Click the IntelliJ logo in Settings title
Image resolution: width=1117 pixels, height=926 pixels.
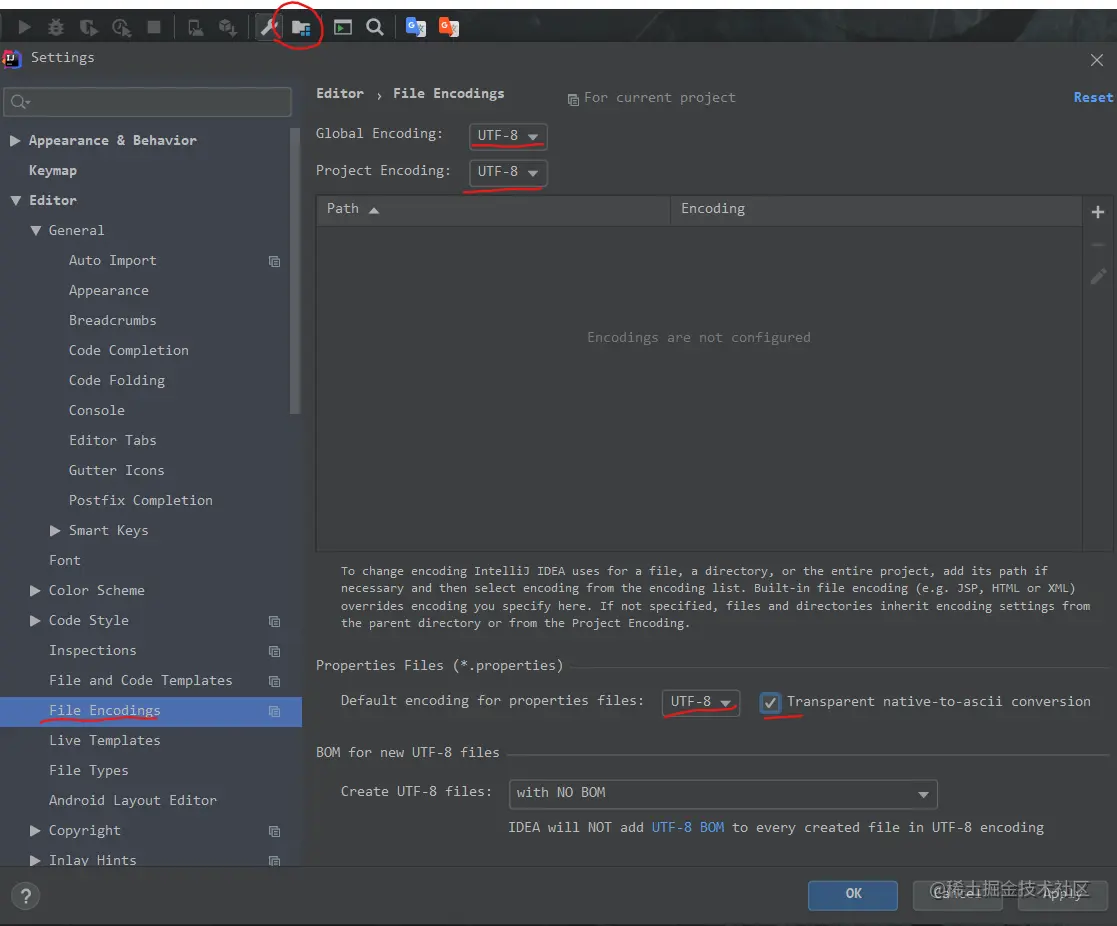tap(11, 58)
